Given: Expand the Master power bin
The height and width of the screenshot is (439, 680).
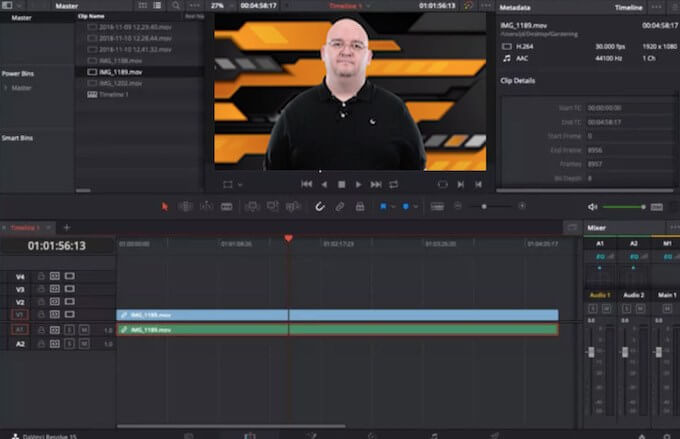Looking at the screenshot, I should pyautogui.click(x=6, y=88).
